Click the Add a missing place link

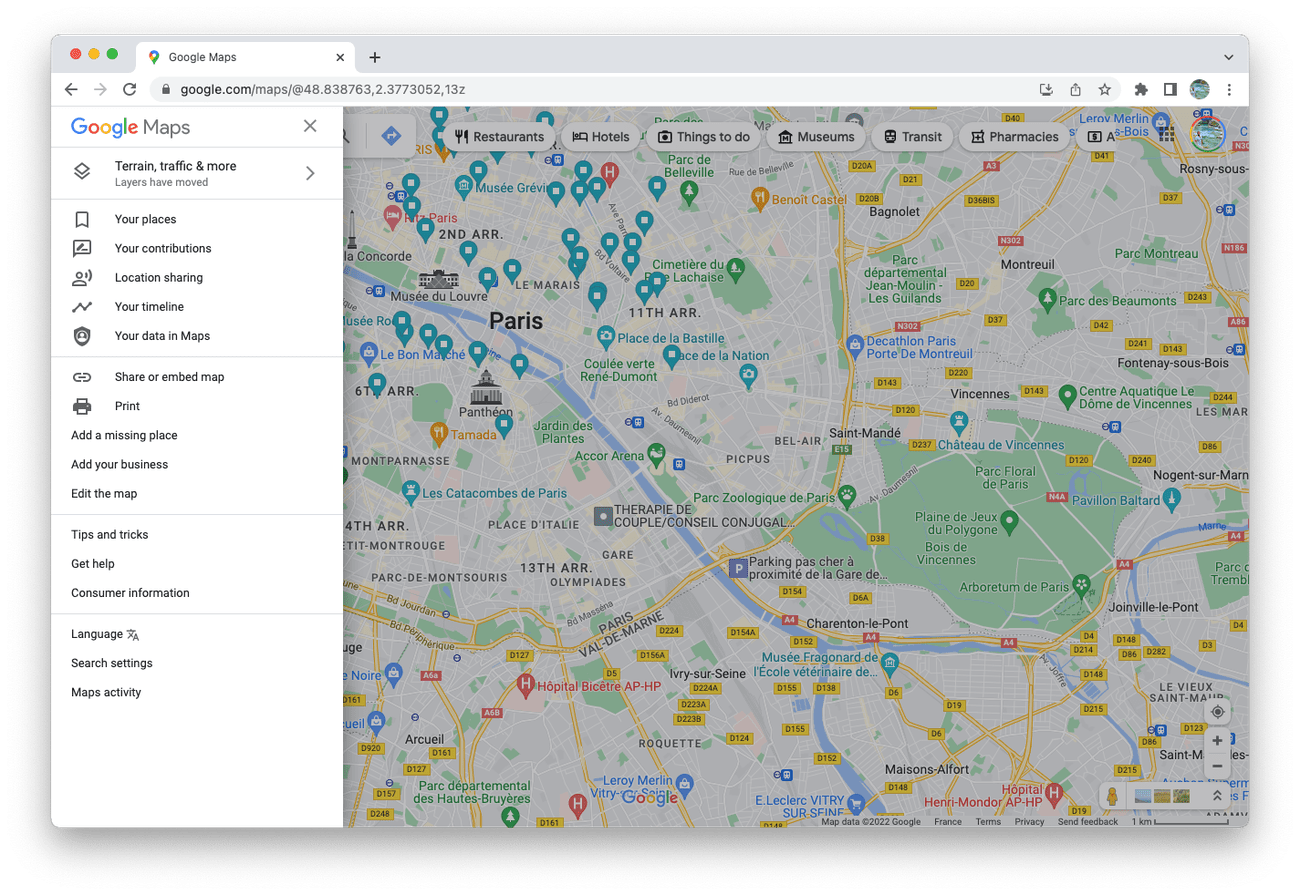click(x=123, y=435)
